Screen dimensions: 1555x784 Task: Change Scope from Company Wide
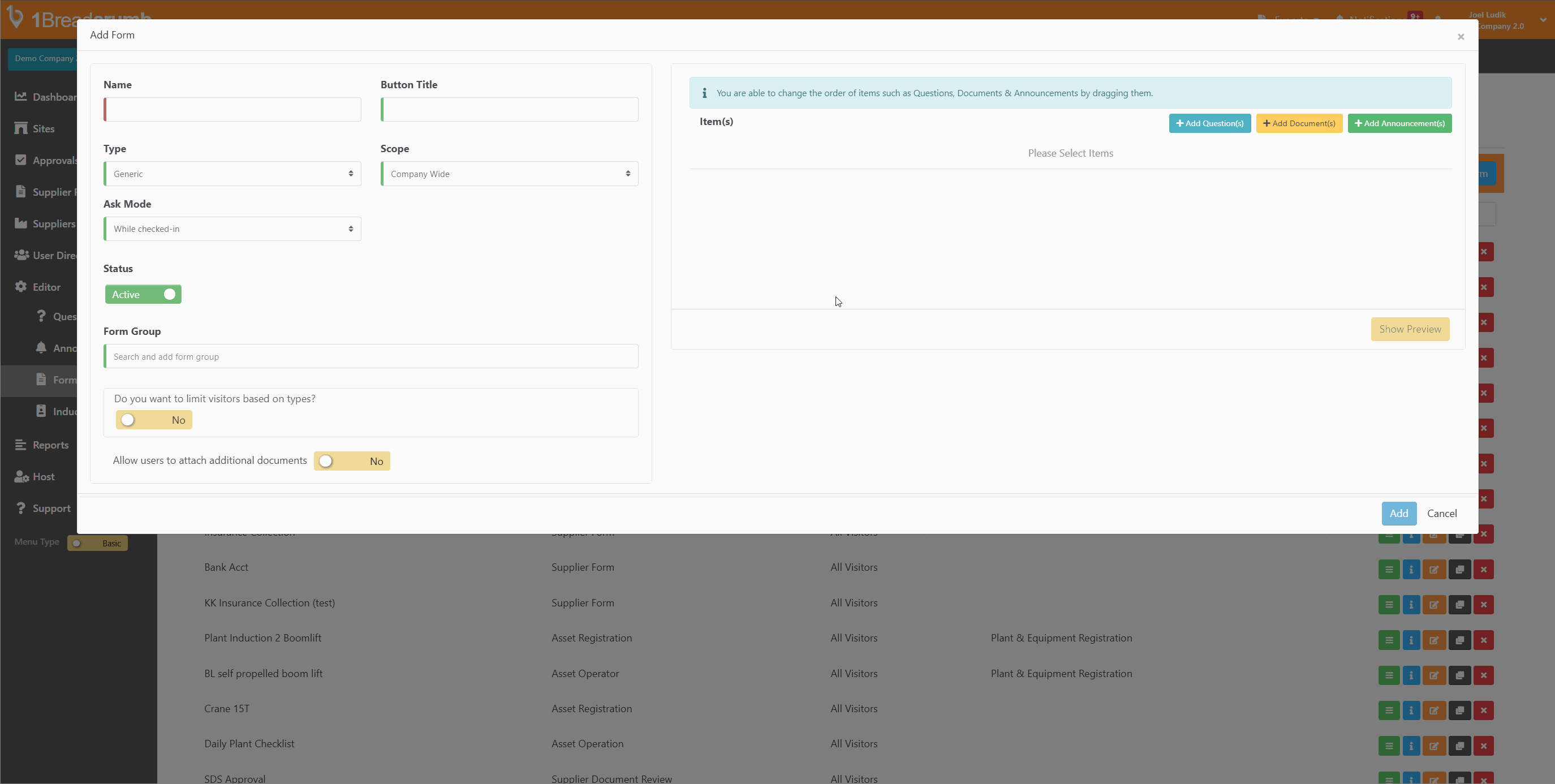(509, 173)
